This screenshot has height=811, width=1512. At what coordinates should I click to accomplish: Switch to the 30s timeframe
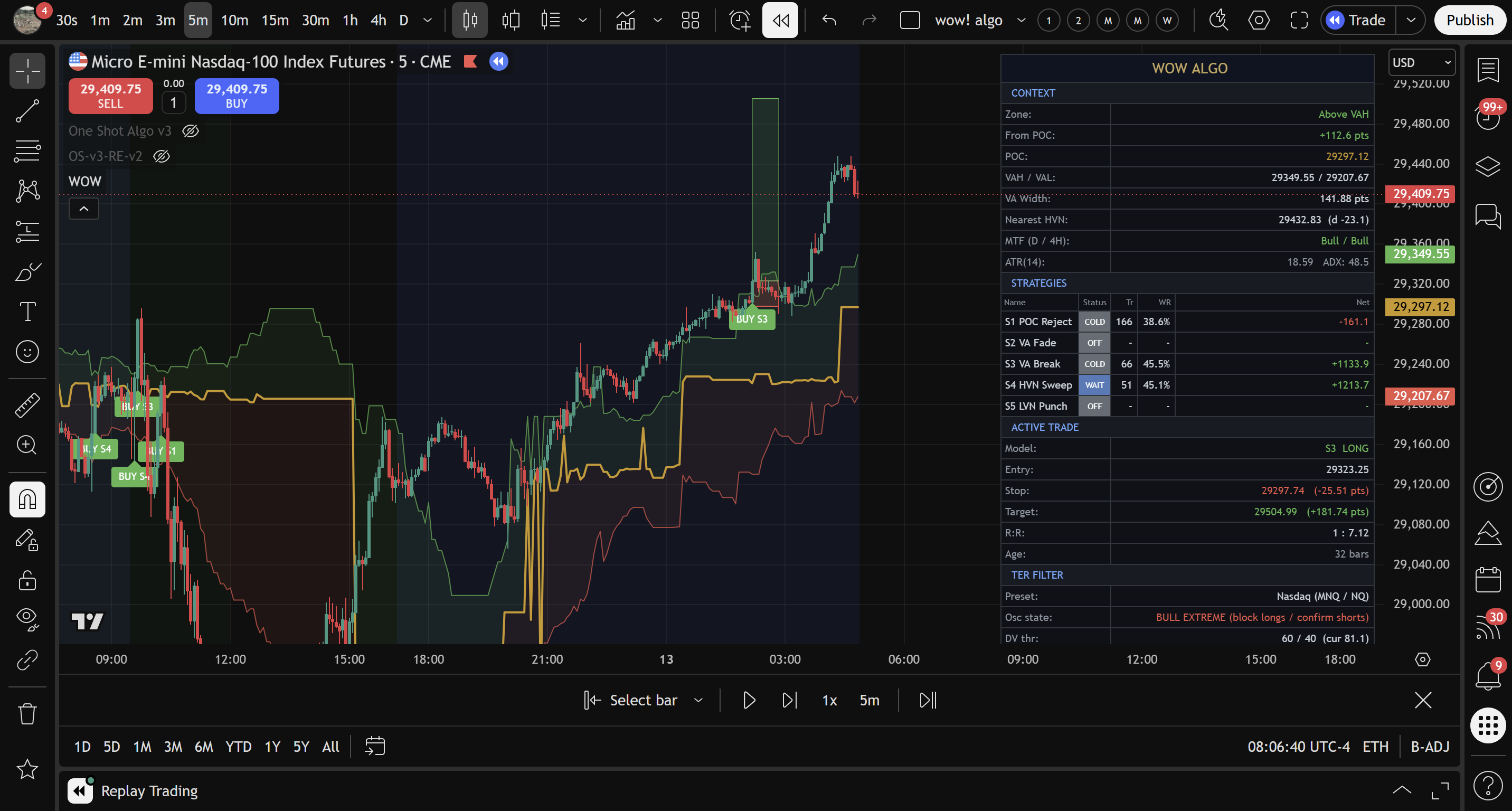[x=67, y=20]
